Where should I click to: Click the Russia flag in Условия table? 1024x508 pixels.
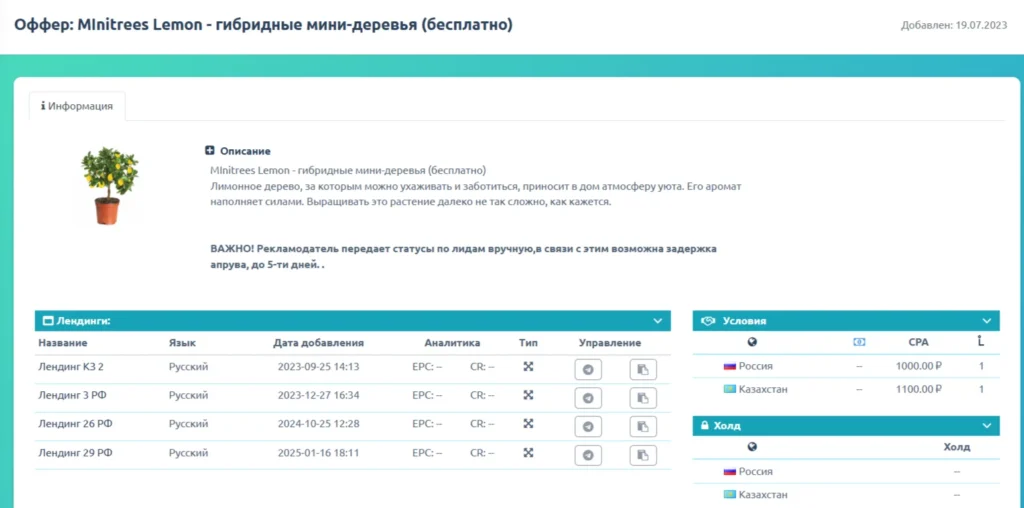pyautogui.click(x=729, y=366)
